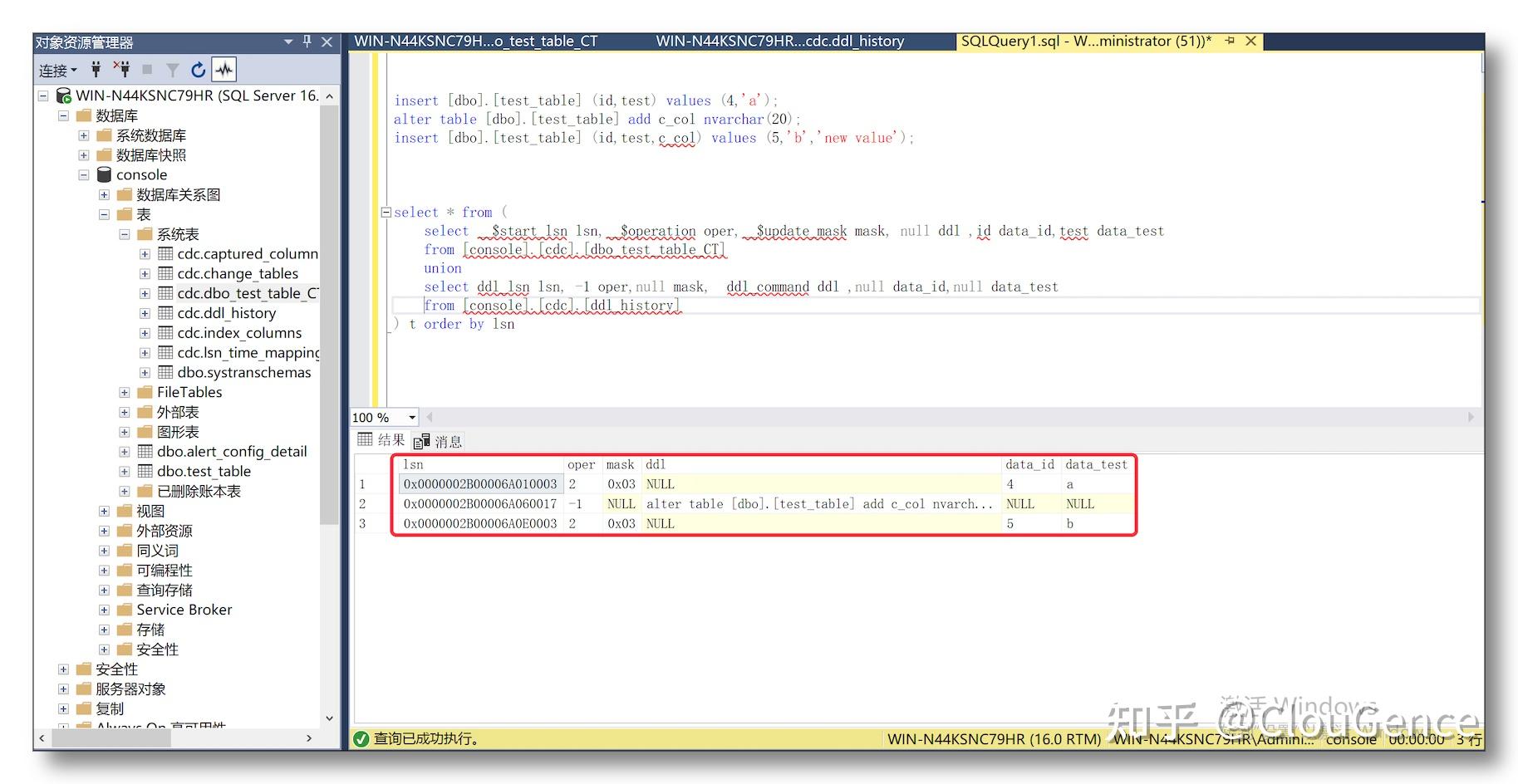Open the 连接 dropdown menu
Screen dimensions: 1518x784
click(x=56, y=70)
